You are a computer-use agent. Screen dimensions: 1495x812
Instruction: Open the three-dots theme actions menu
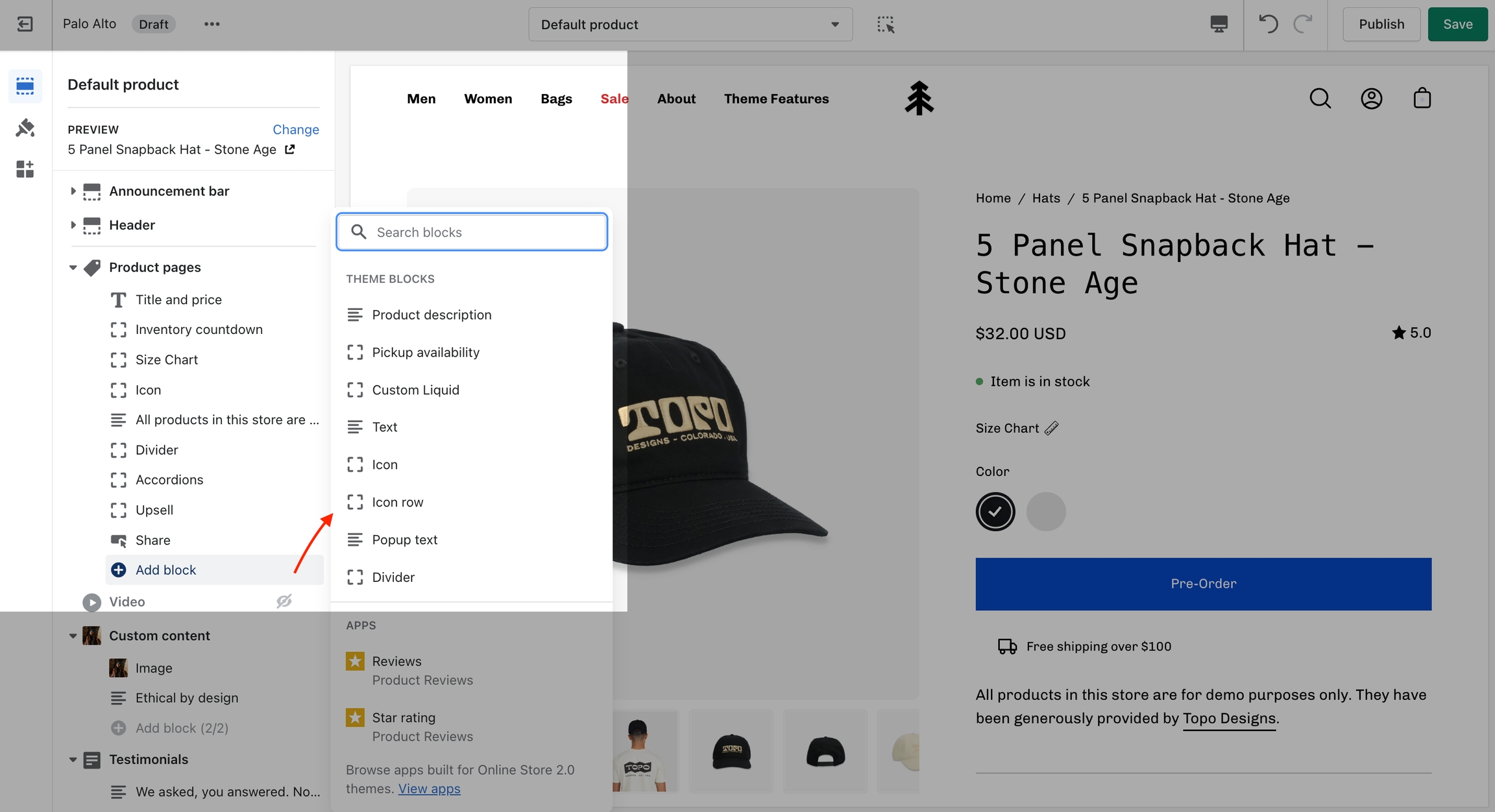pyautogui.click(x=212, y=24)
